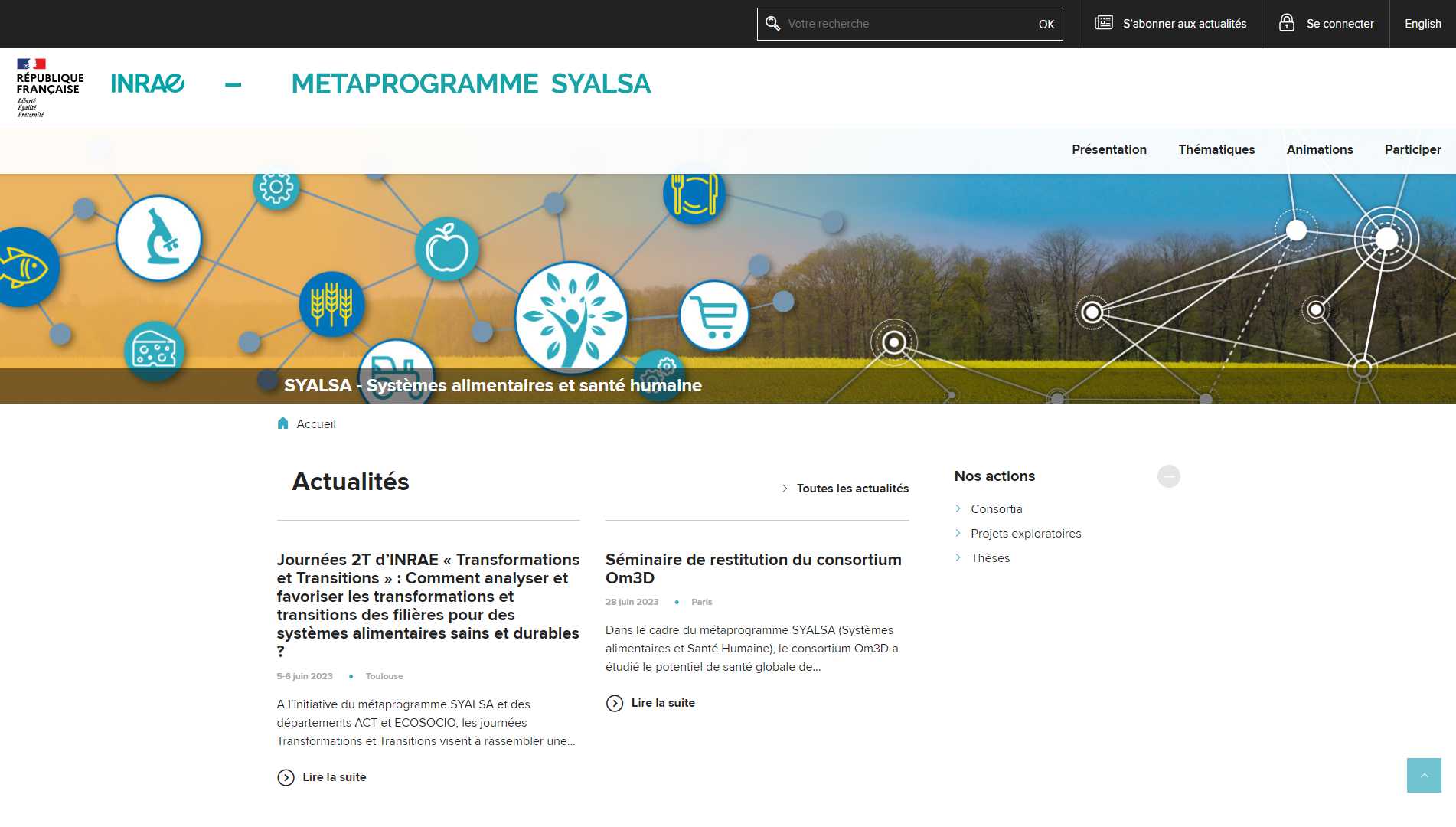Screen dimensions: 1456x827
Task: Click the INRAE logo
Action: pos(148,83)
